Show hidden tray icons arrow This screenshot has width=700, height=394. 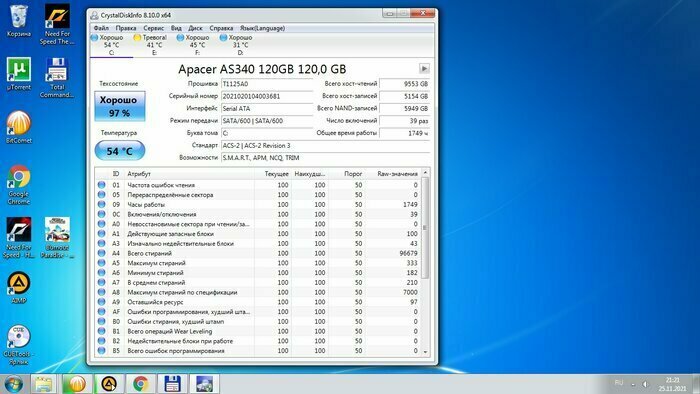pos(633,384)
